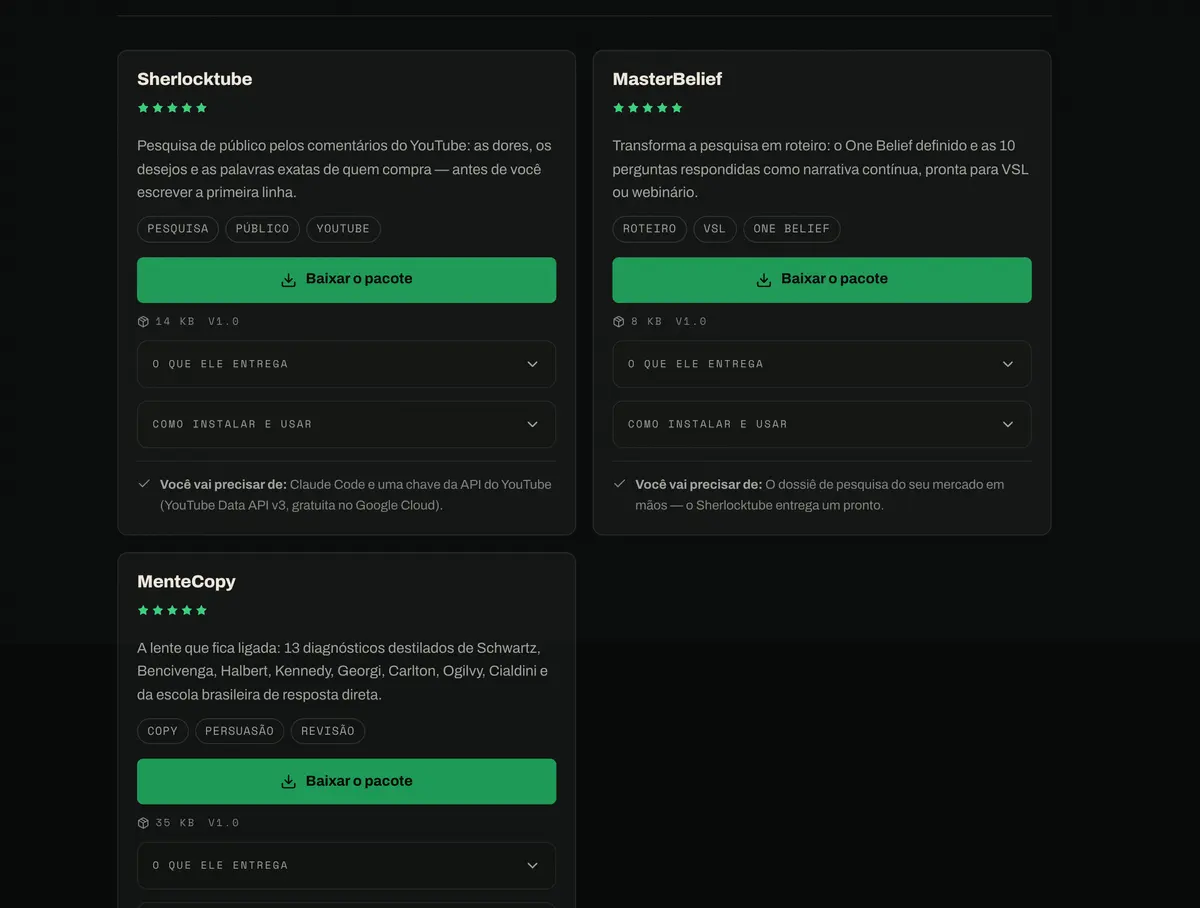The width and height of the screenshot is (1200, 908).
Task: Click the download icon on MenteCopy's button
Action: (x=288, y=782)
